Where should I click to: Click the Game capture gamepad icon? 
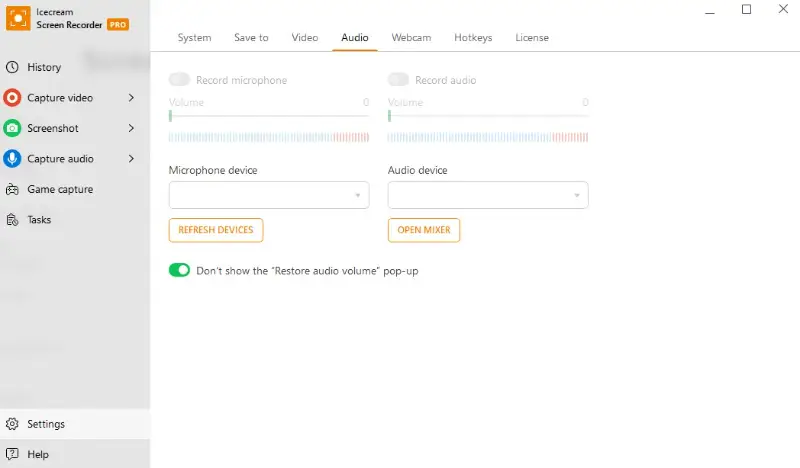coord(12,189)
